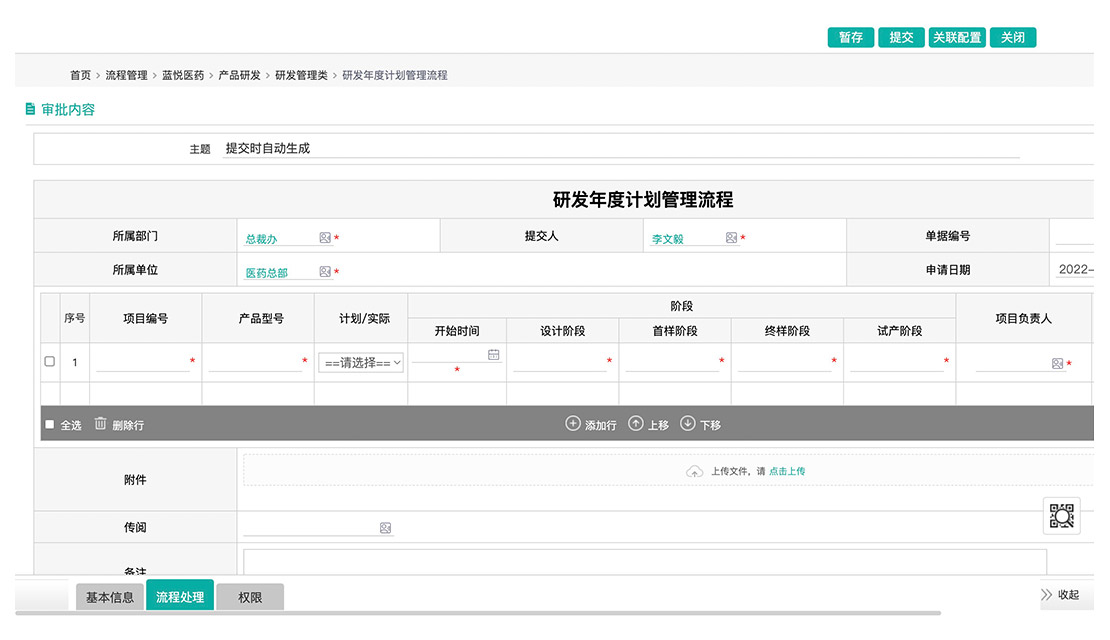The image size is (1110, 640).
Task: Open the 开始时间 calendar picker
Action: pyautogui.click(x=493, y=355)
